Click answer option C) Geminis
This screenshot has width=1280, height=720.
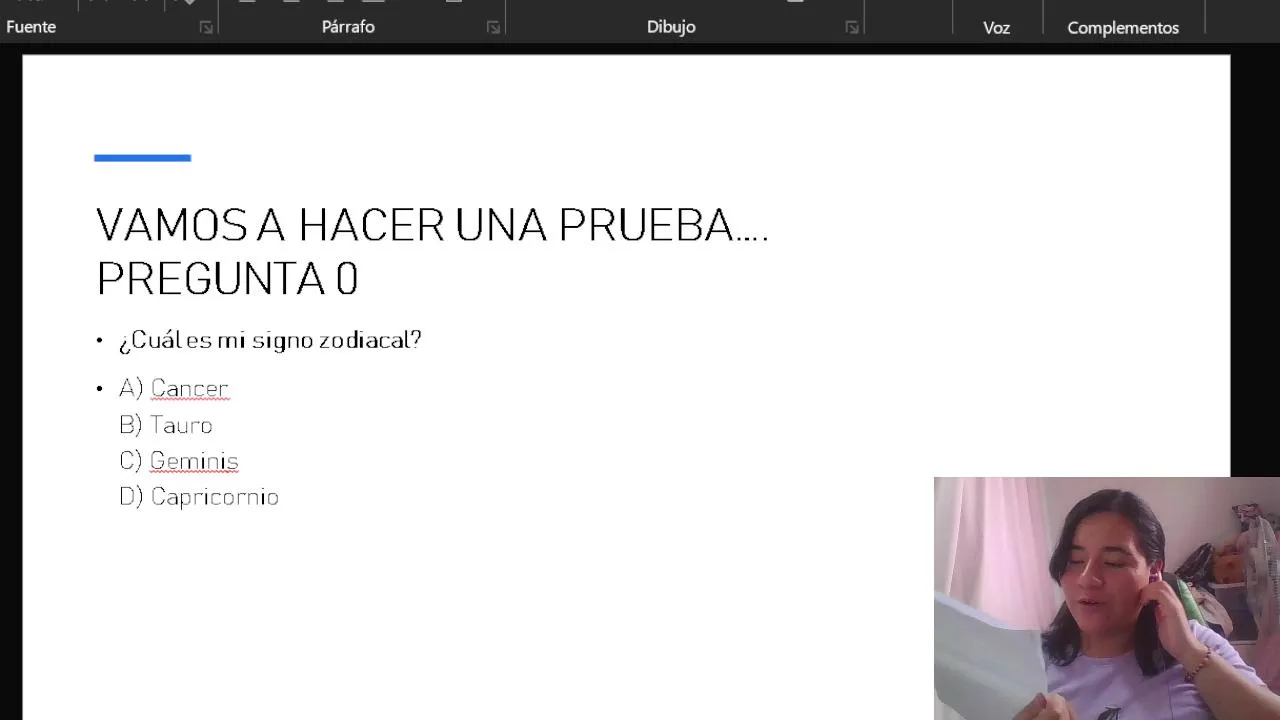[x=179, y=461]
